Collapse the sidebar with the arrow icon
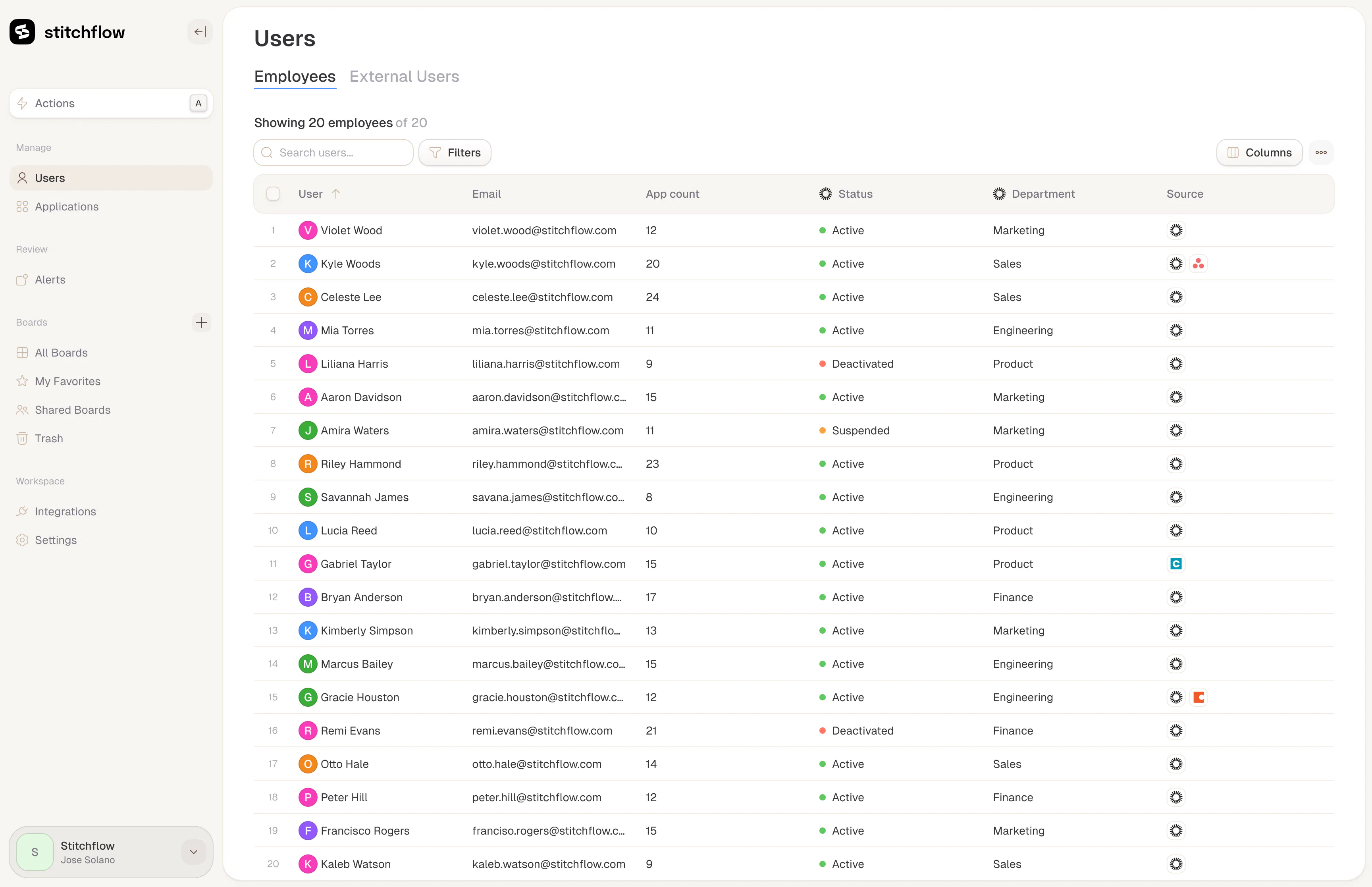 (200, 32)
